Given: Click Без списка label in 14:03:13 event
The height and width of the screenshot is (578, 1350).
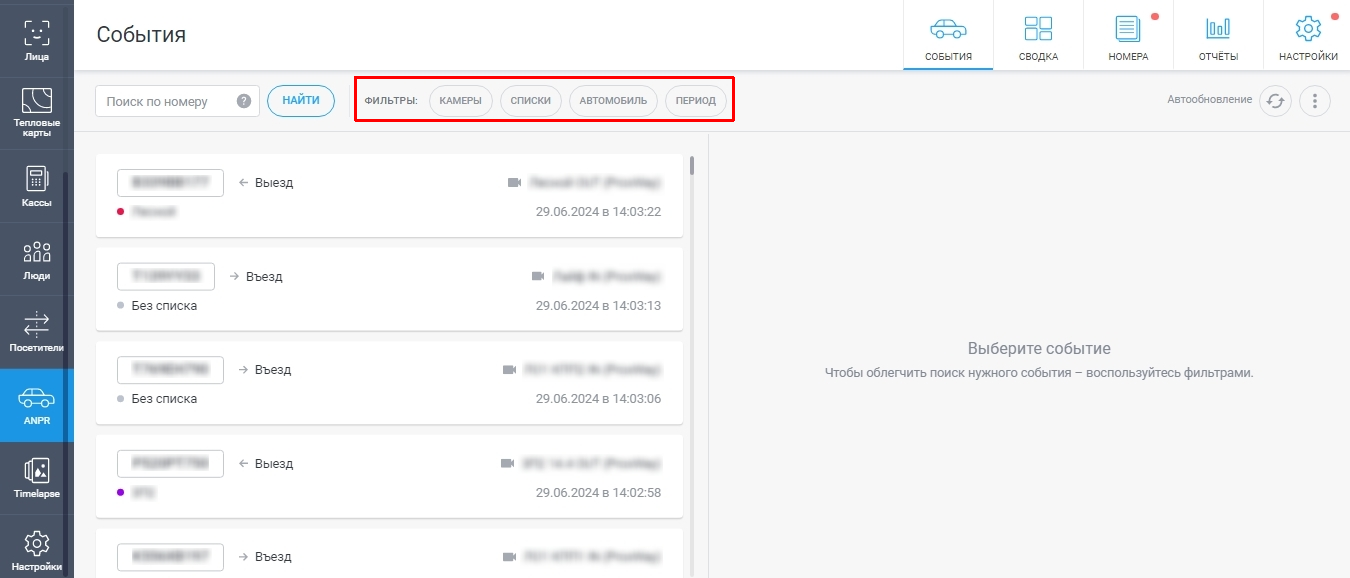Looking at the screenshot, I should coord(164,306).
